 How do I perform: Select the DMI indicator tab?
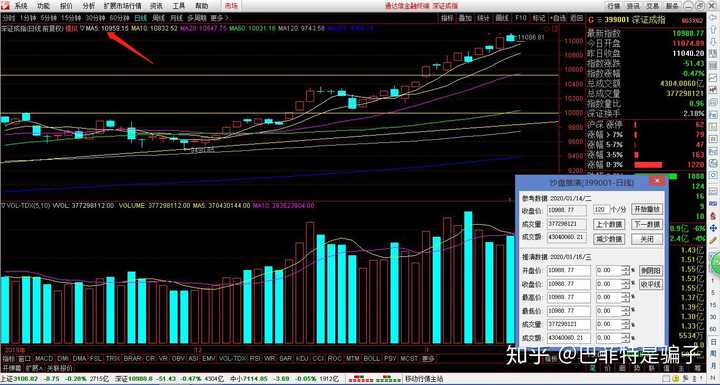pos(63,358)
